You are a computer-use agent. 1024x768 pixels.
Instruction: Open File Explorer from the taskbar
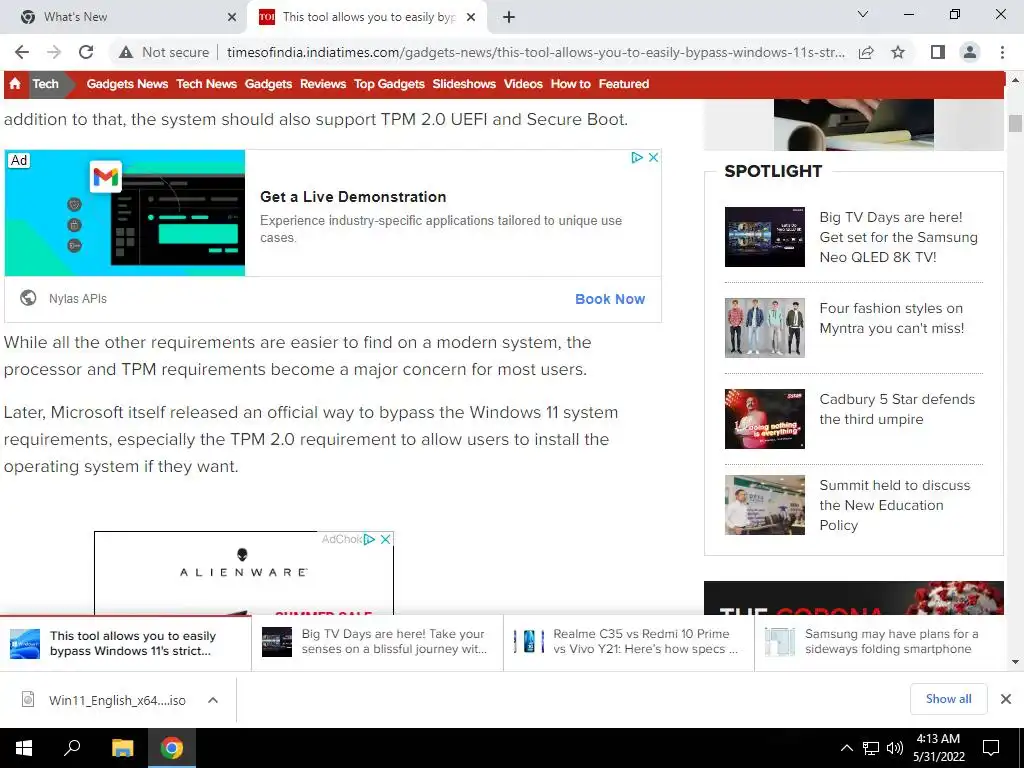pyautogui.click(x=122, y=748)
